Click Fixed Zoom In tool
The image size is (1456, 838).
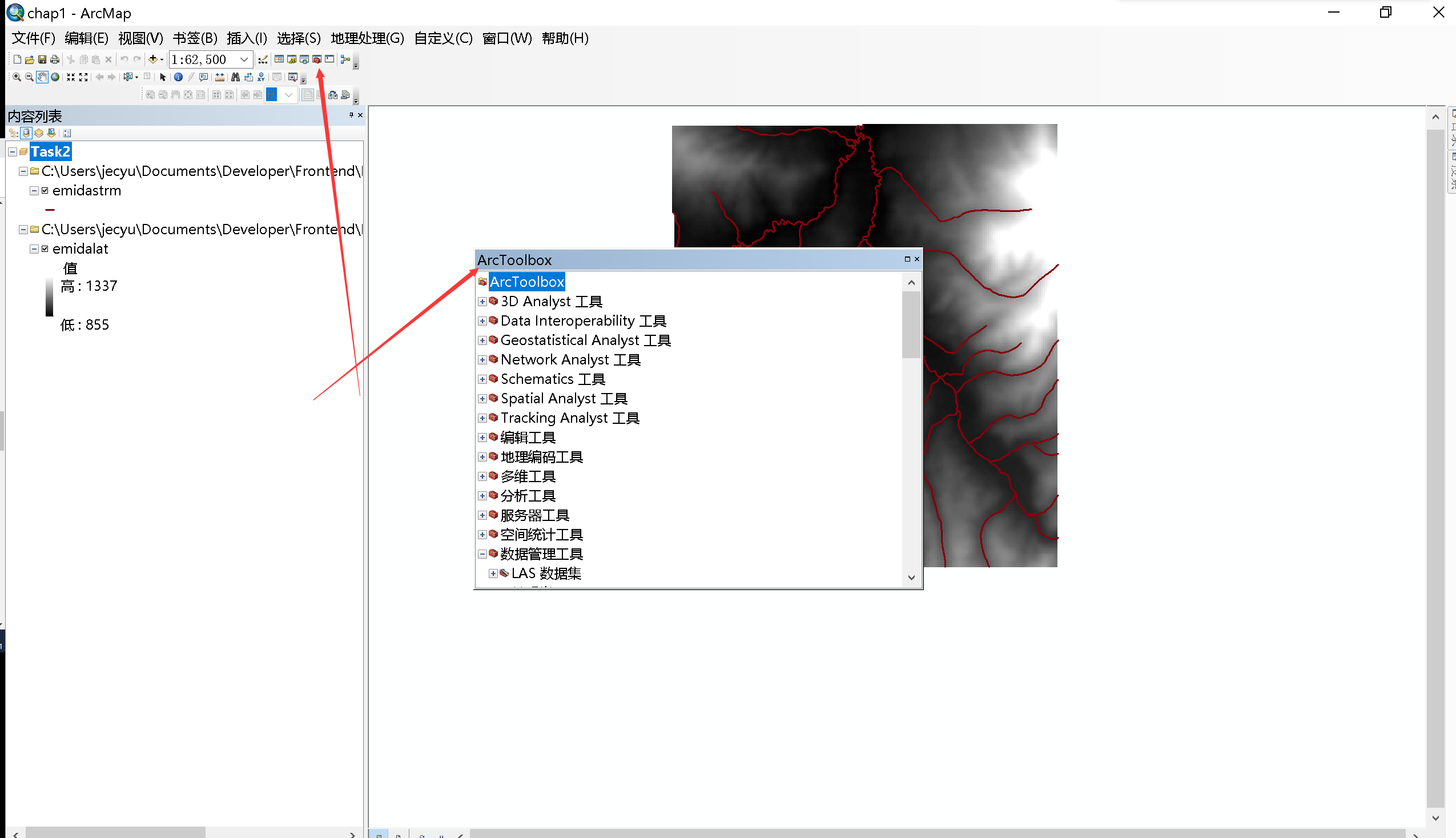point(71,77)
